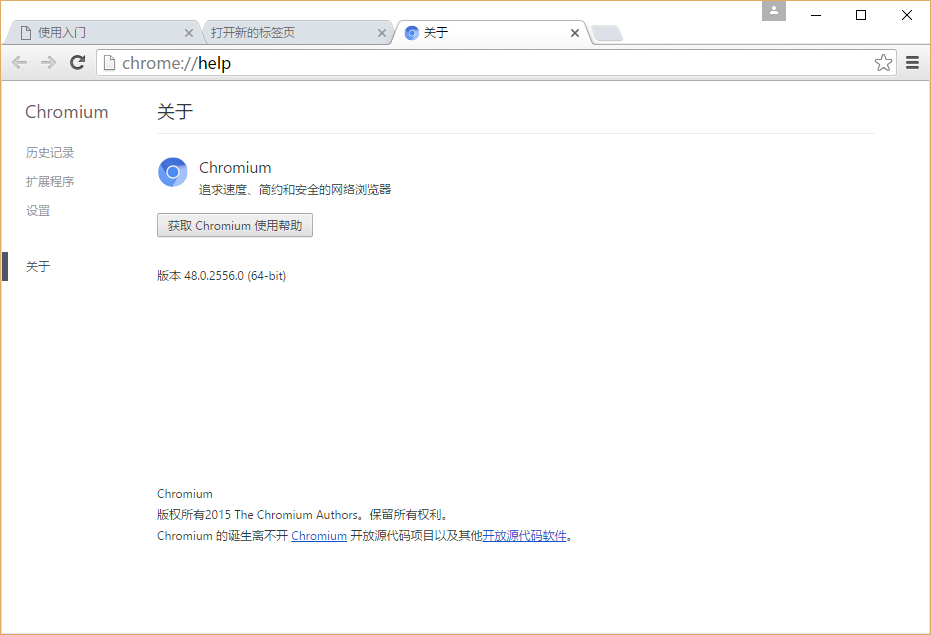Click the Chromium logo next to the product name
The width and height of the screenshot is (931, 635).
pyautogui.click(x=172, y=172)
